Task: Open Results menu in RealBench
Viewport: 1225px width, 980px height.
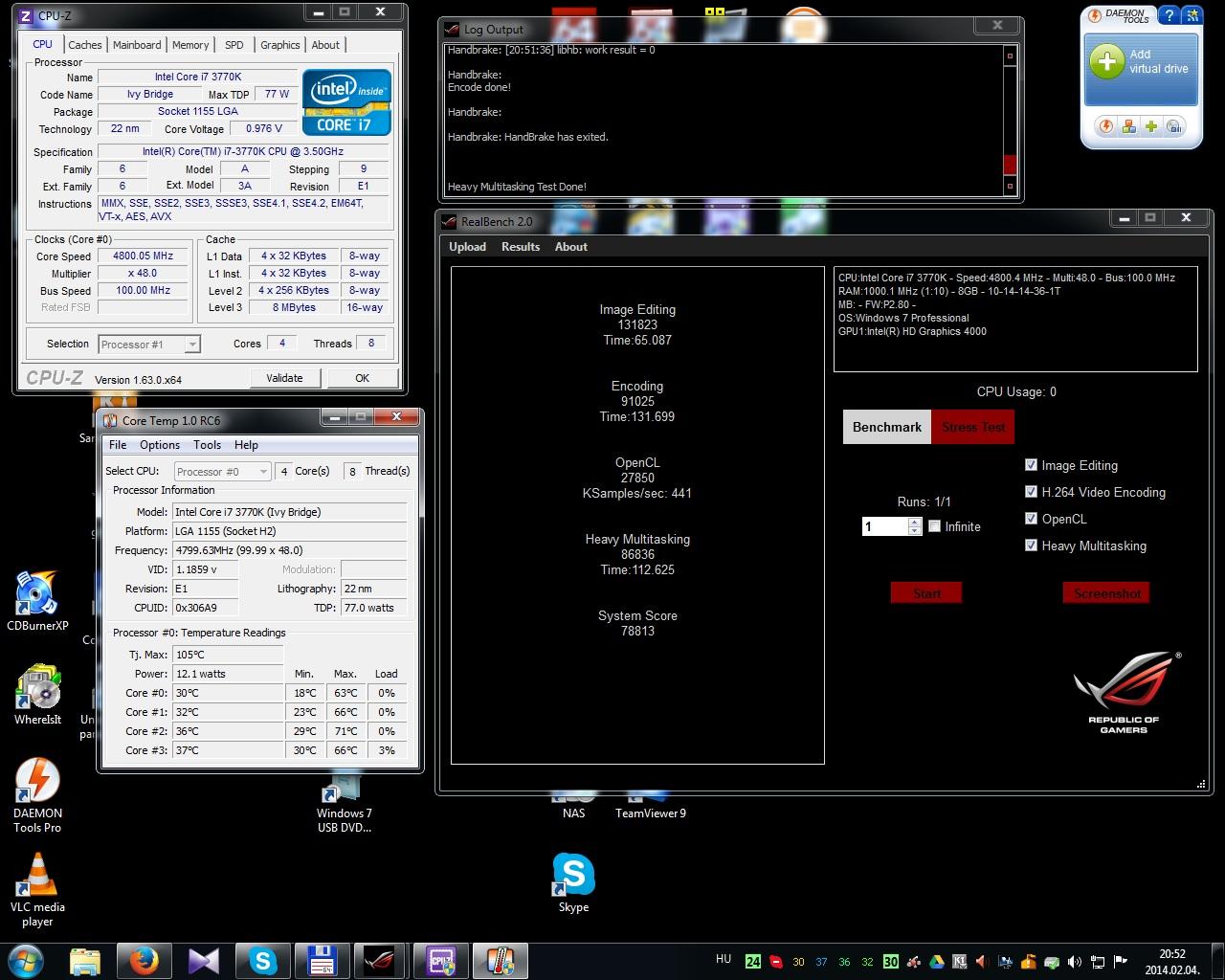Action: (x=521, y=247)
